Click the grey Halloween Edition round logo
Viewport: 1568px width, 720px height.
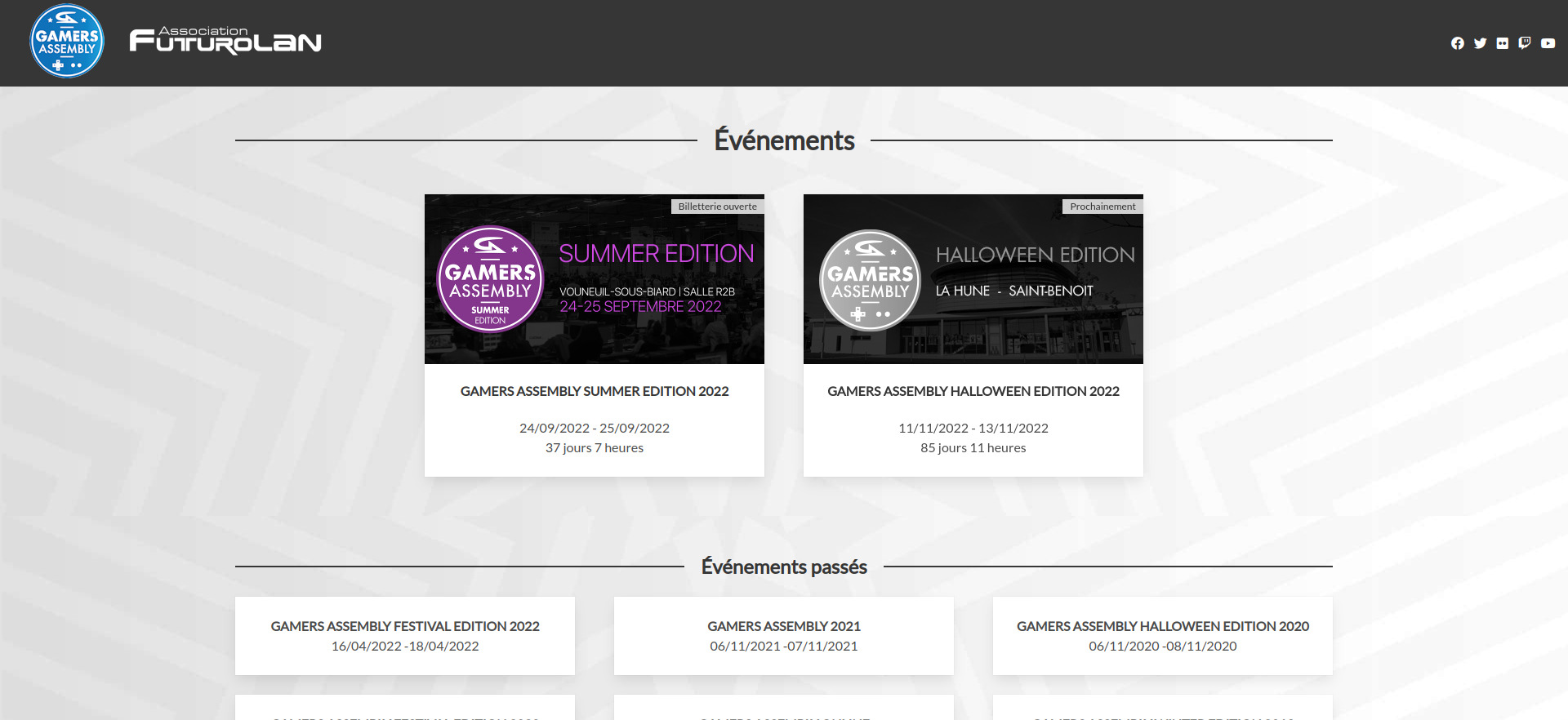pos(870,280)
